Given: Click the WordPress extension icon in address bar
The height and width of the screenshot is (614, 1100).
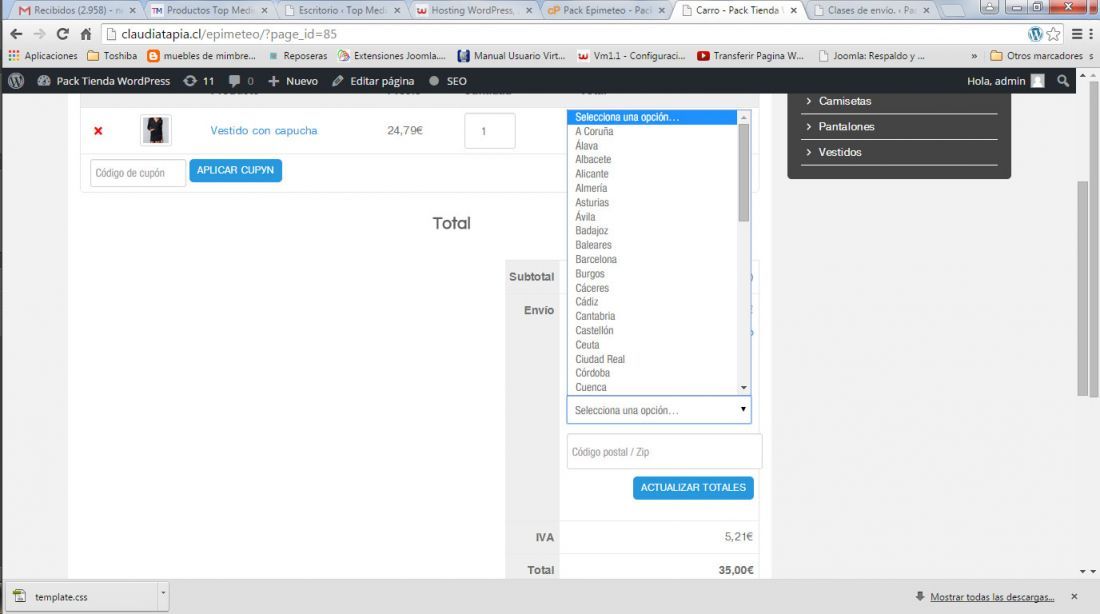Looking at the screenshot, I should click(1035, 34).
